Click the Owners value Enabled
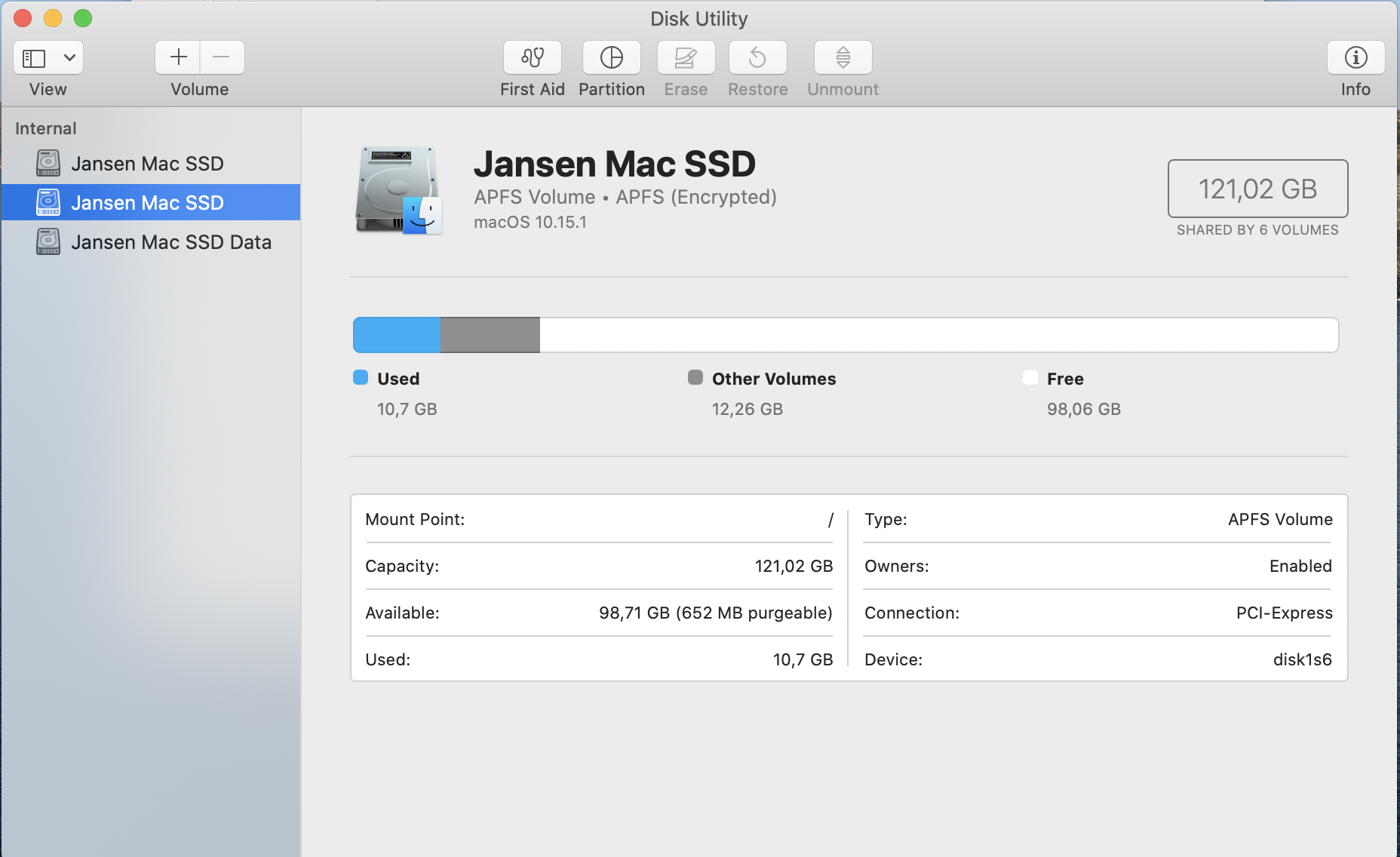This screenshot has width=1400, height=857. coord(1301,567)
